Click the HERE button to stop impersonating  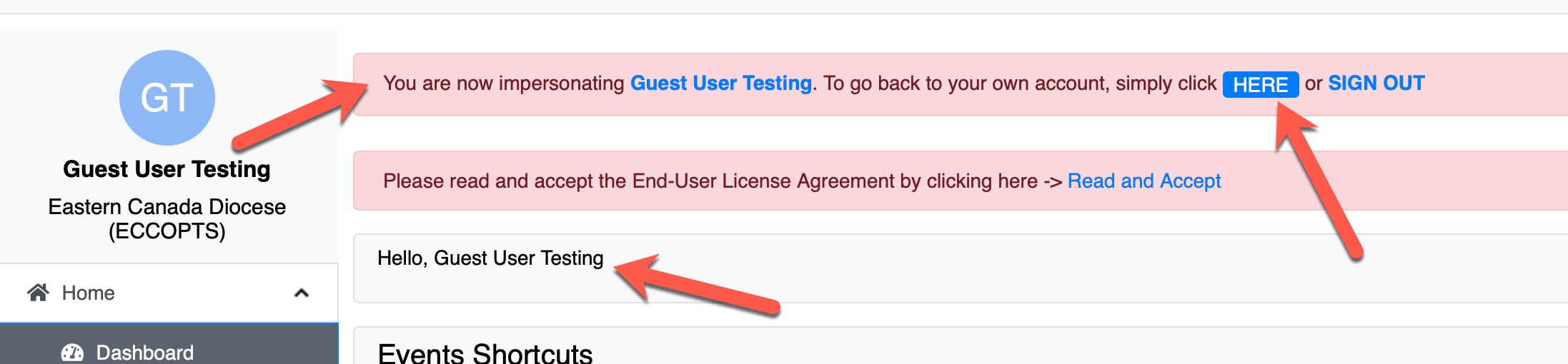click(x=1261, y=84)
